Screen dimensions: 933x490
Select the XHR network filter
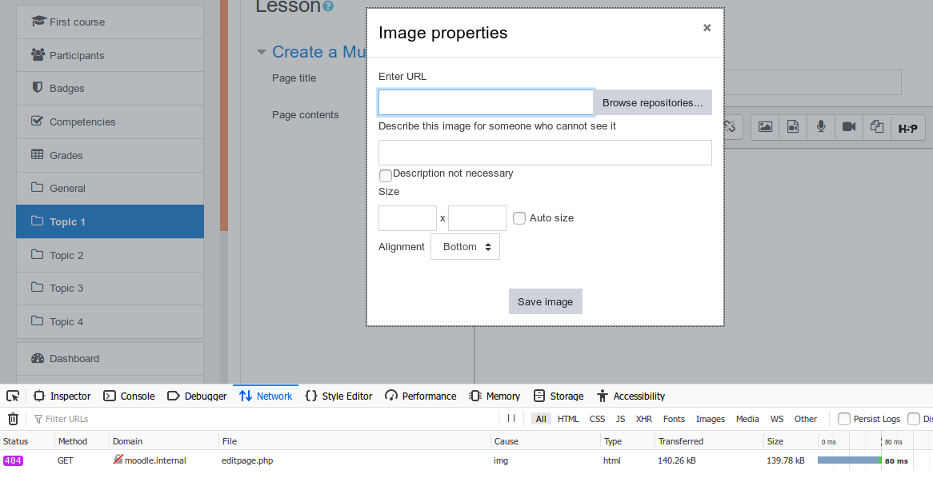(643, 419)
